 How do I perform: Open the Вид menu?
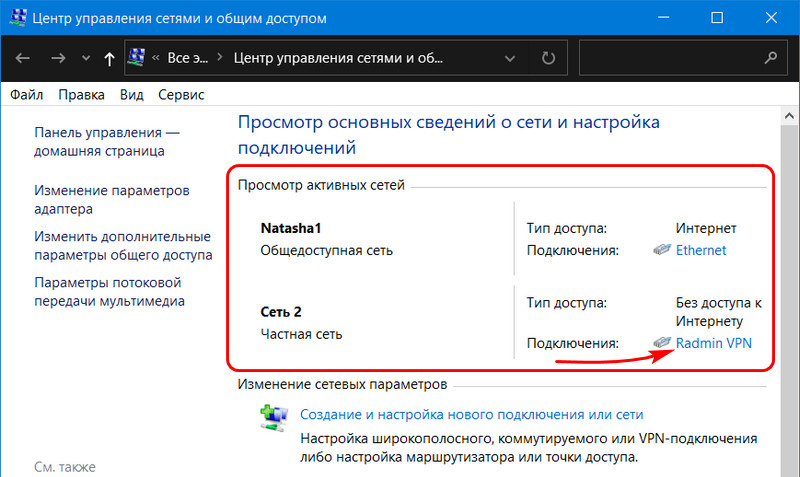pos(132,95)
